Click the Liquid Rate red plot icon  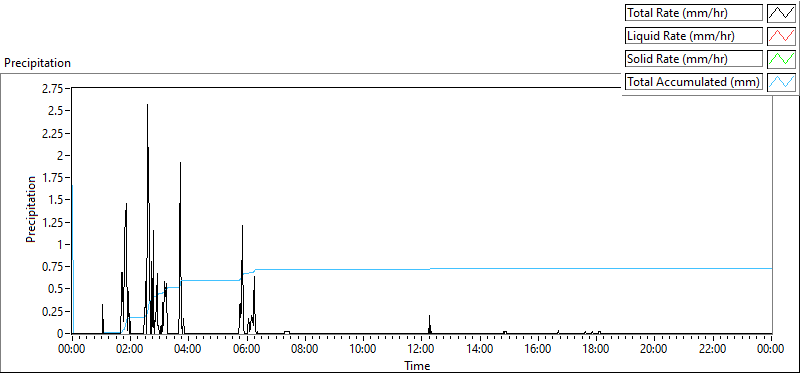click(x=781, y=36)
